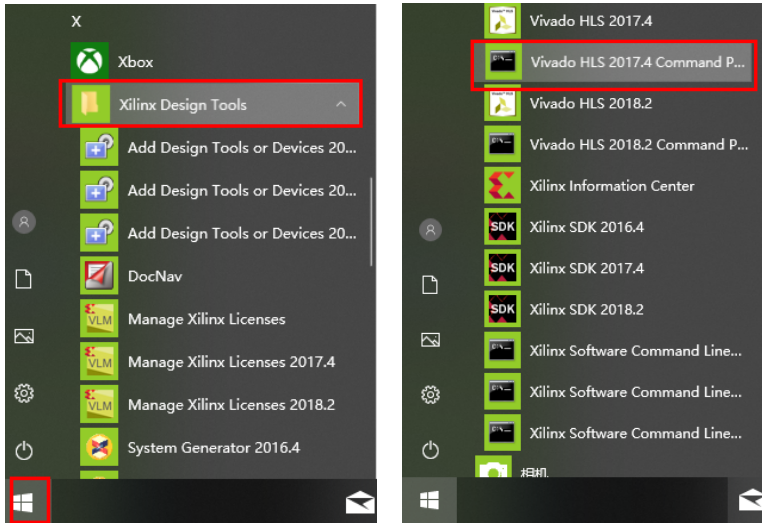Launch Xilinx SDK 2016.4
This screenshot has height=528, width=767.
coord(564,227)
